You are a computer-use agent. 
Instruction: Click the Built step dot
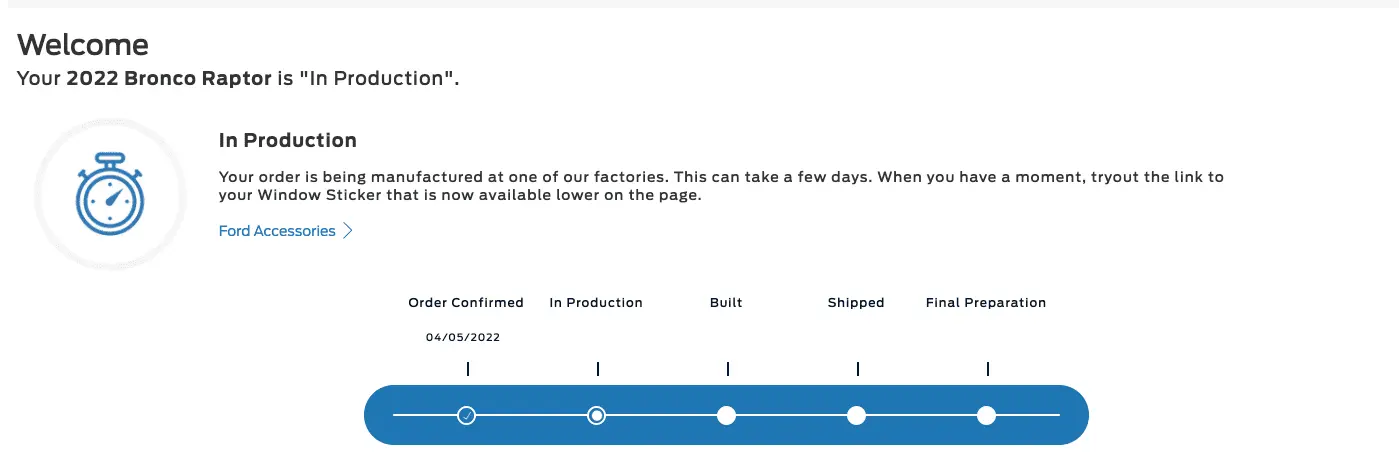tap(727, 415)
